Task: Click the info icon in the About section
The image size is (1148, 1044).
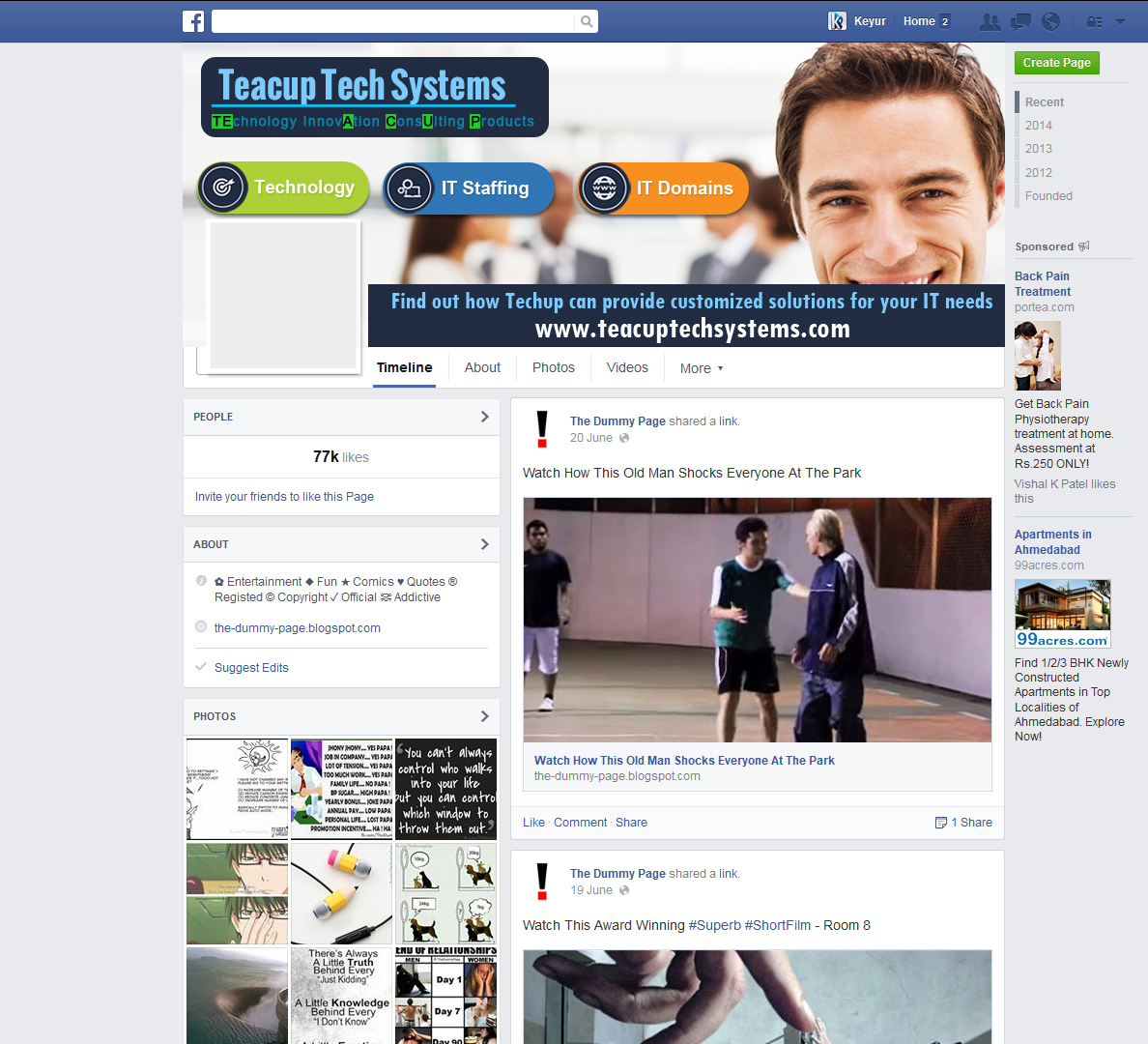Action: point(200,581)
